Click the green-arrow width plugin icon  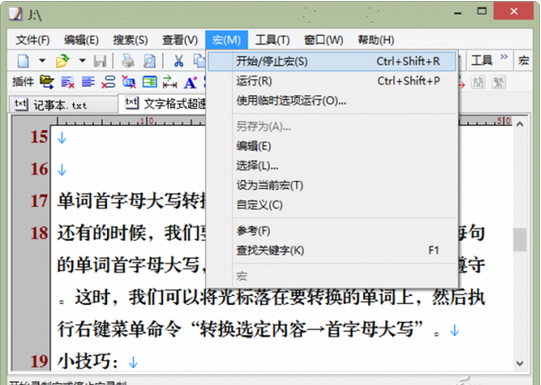(170, 82)
